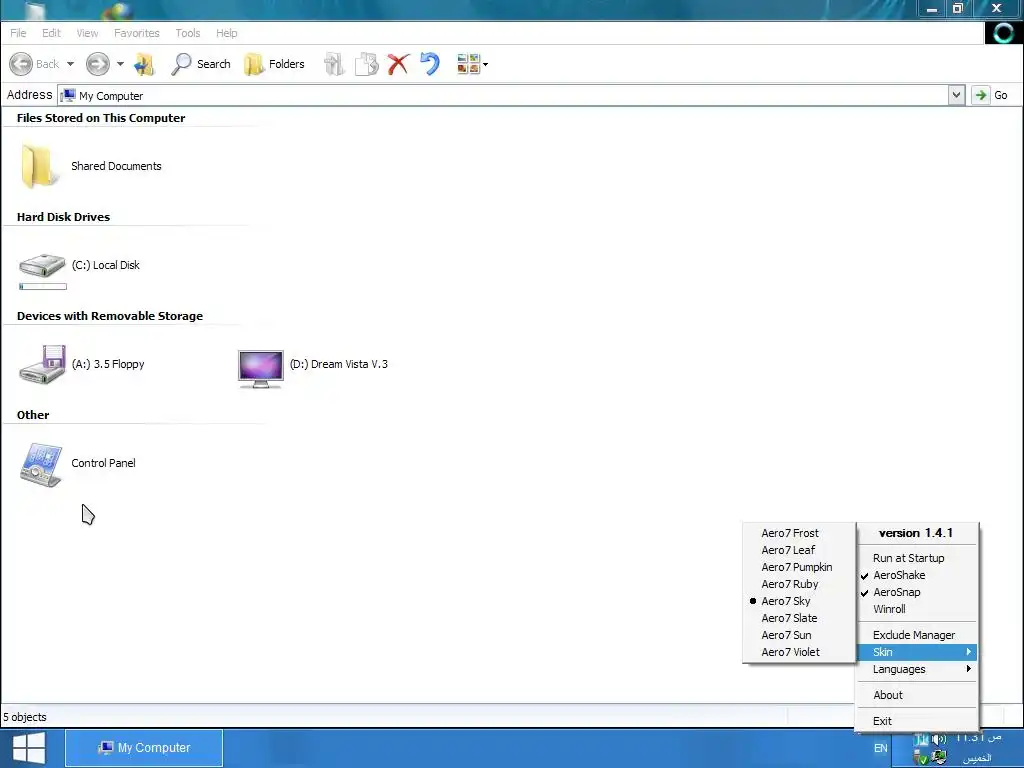The height and width of the screenshot is (768, 1024).
Task: Click the Address bar My Computer field
Action: coord(503,95)
